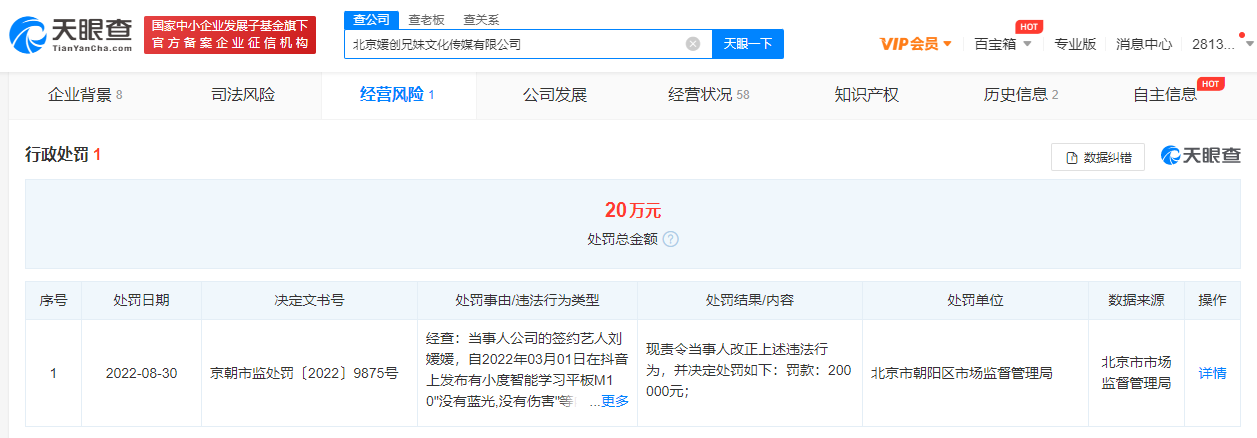
Task: Click the help question mark beside 处罚总金额
Action: click(671, 240)
